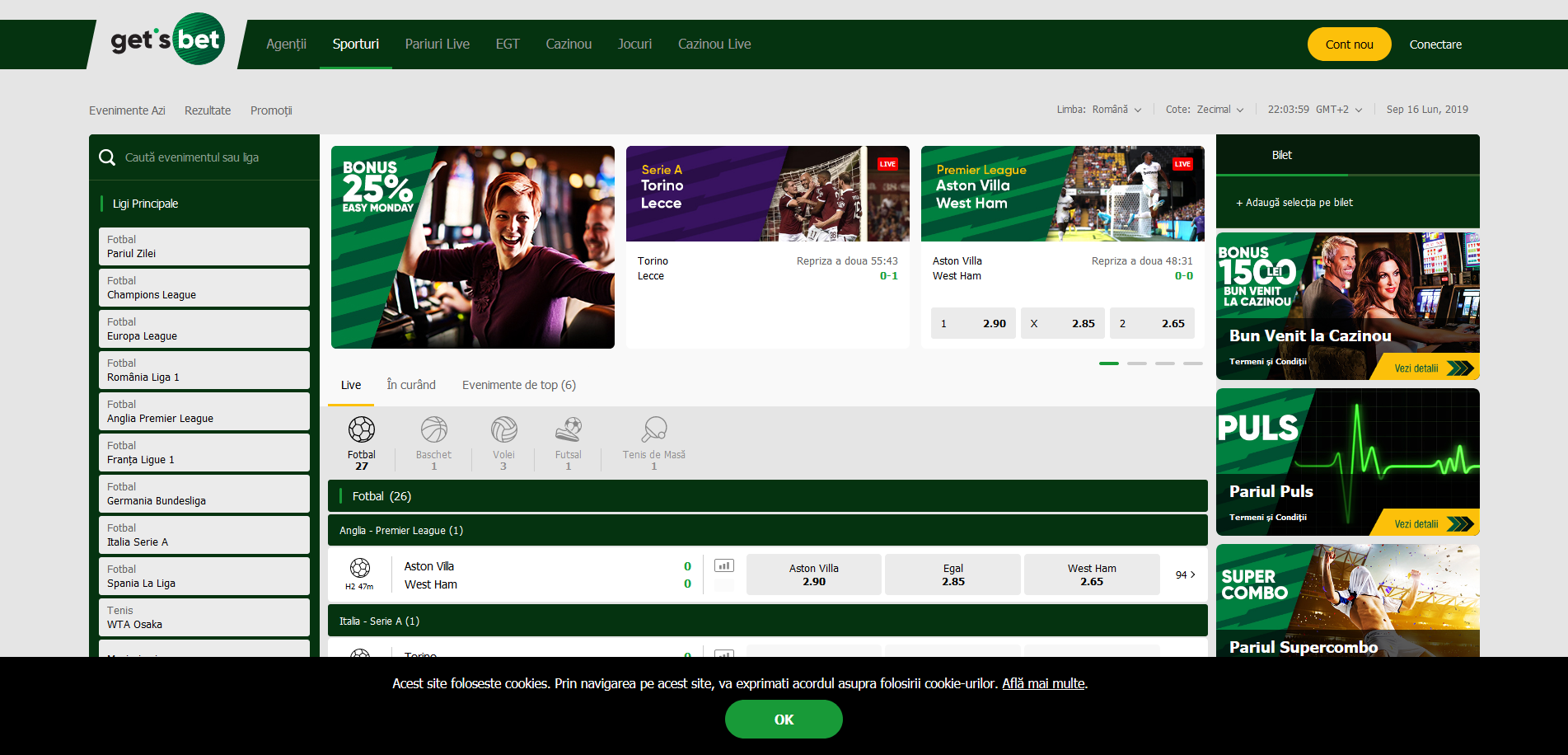Click football icon beside Aston Villa row
This screenshot has height=755, width=1568.
point(360,567)
